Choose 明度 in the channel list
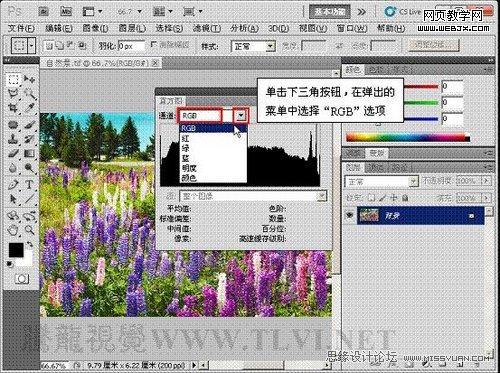The image size is (500, 373). coord(213,168)
